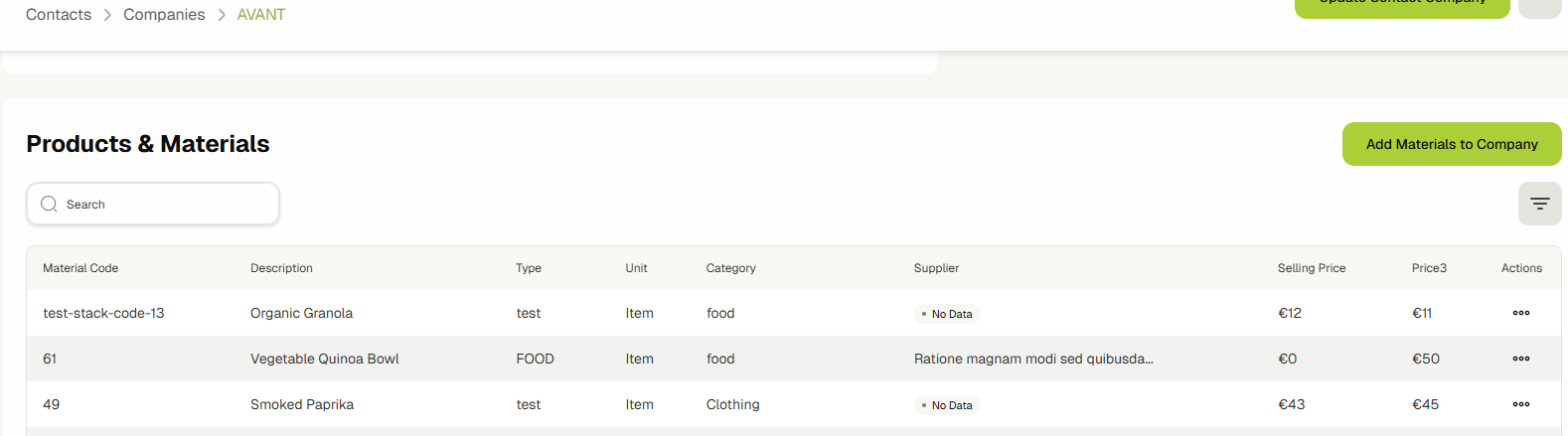Focus the Search materials input field
Image resolution: width=1568 pixels, height=436 pixels.
point(164,204)
